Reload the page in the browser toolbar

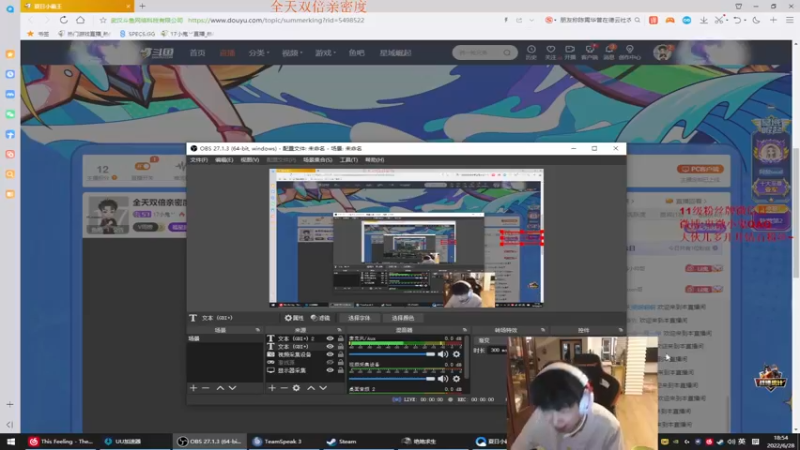63,20
